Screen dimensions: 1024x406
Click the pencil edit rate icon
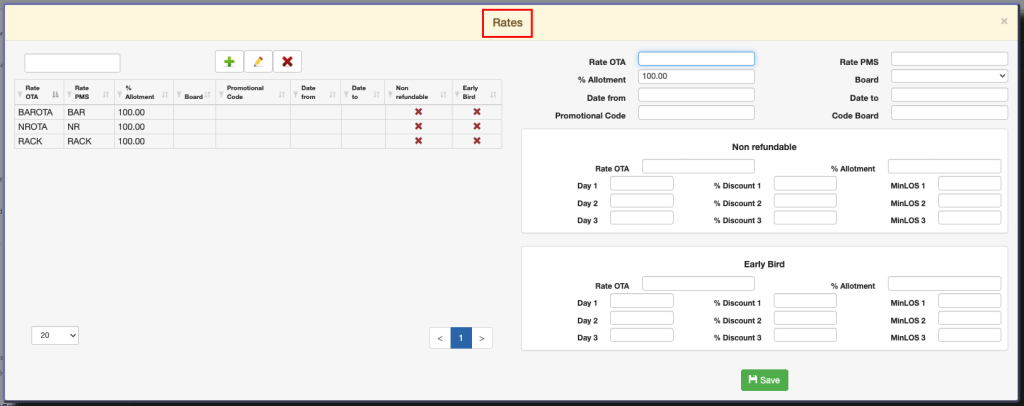pos(258,62)
